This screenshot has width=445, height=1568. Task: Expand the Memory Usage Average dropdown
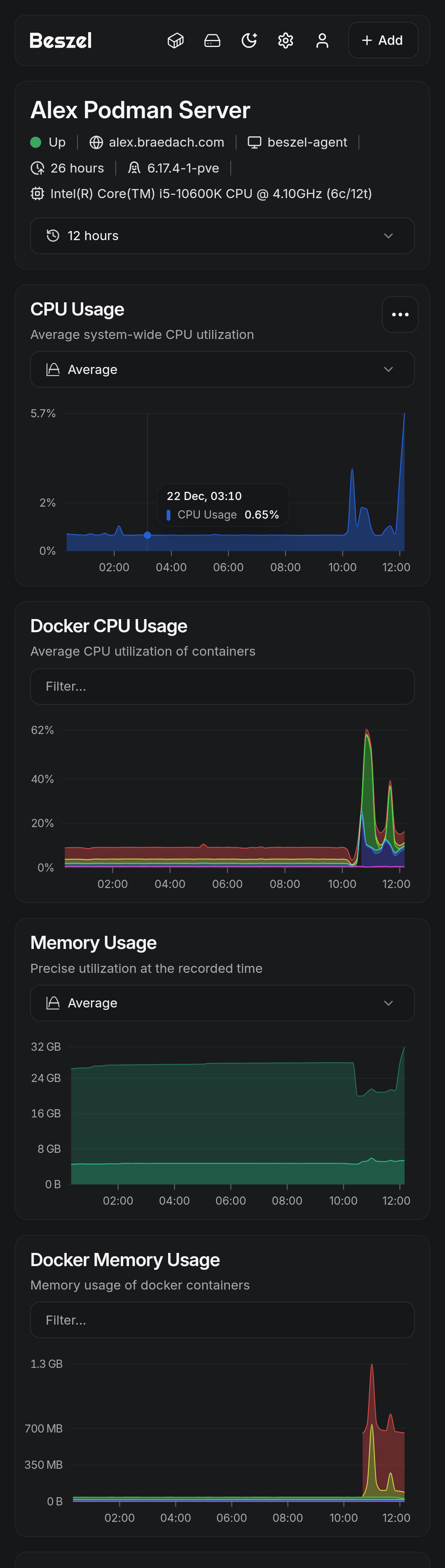click(x=222, y=1003)
